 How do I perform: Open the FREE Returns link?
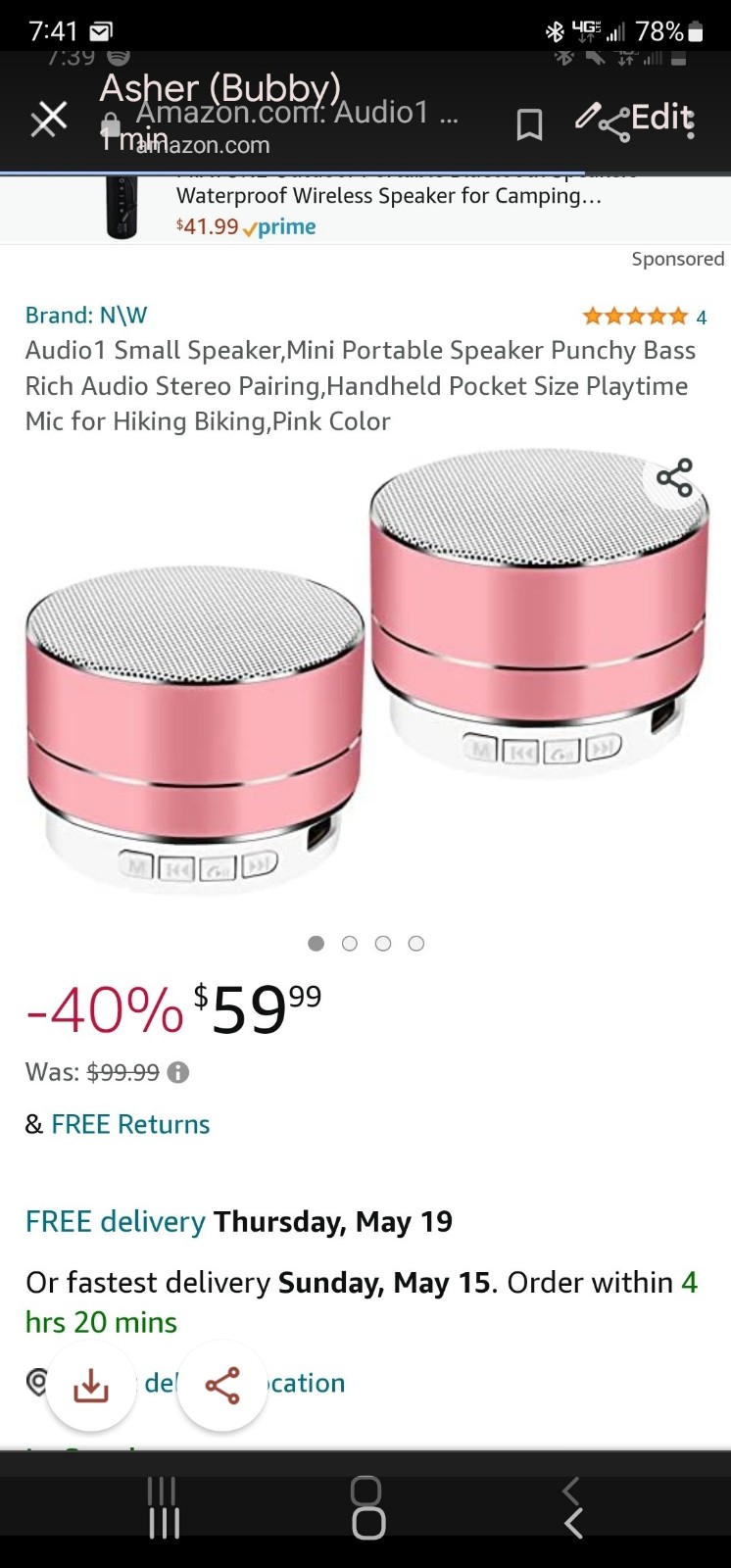(x=130, y=1124)
